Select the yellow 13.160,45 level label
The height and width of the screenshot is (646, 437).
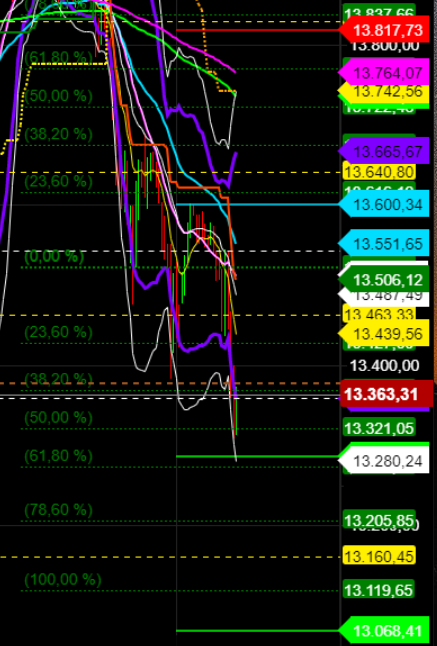[379, 557]
